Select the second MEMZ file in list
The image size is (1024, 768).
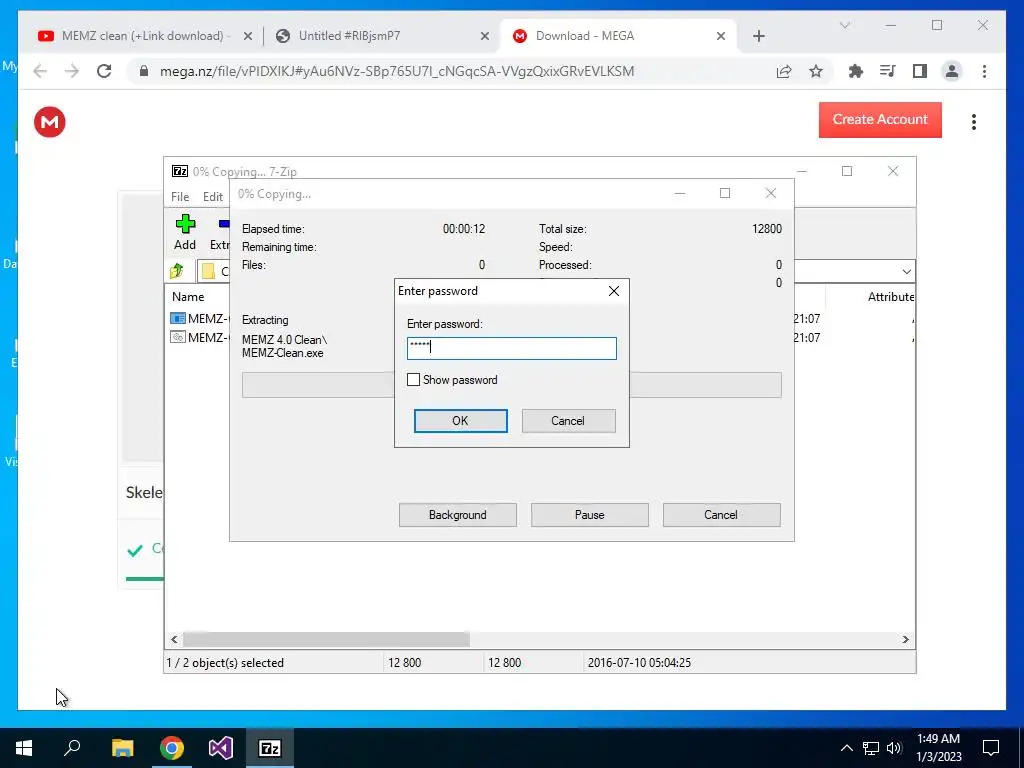click(199, 338)
